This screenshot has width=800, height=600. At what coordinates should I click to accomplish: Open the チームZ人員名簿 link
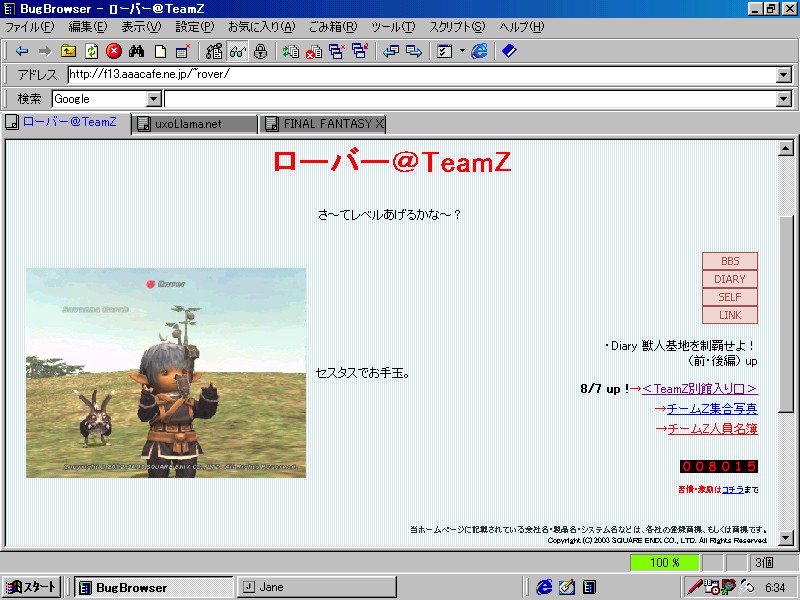tap(713, 429)
